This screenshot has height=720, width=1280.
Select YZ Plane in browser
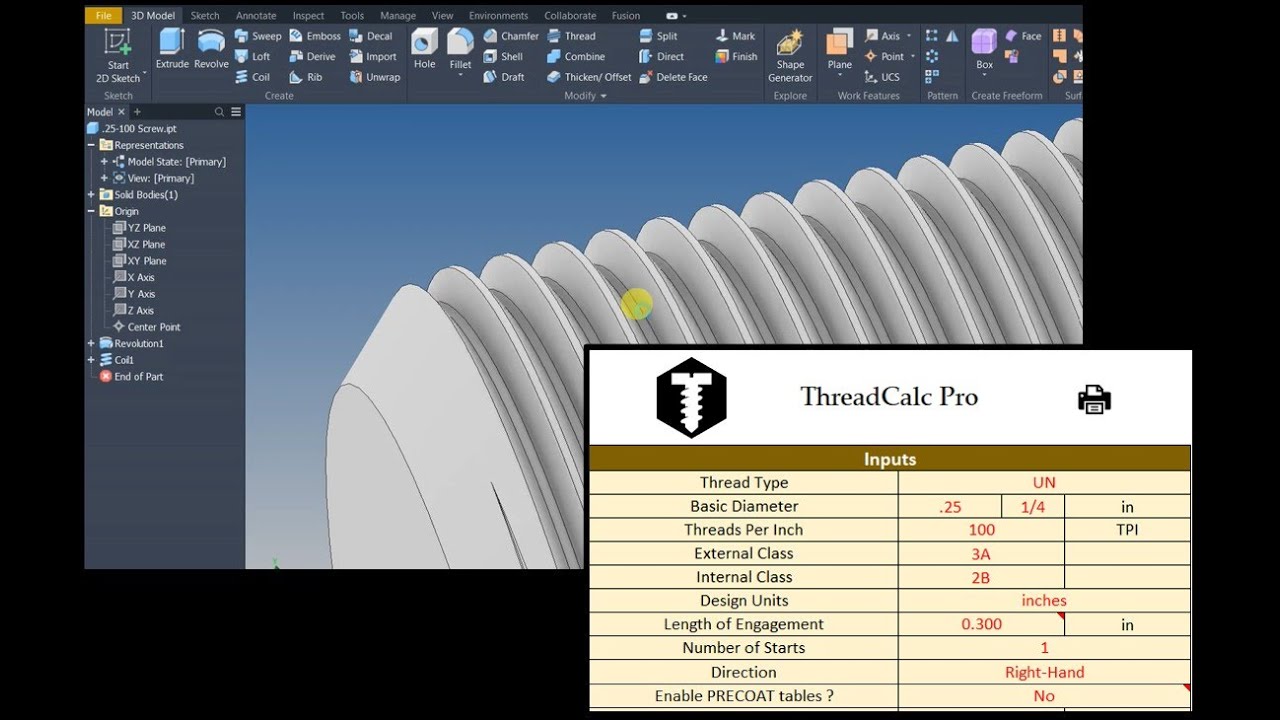click(x=140, y=228)
